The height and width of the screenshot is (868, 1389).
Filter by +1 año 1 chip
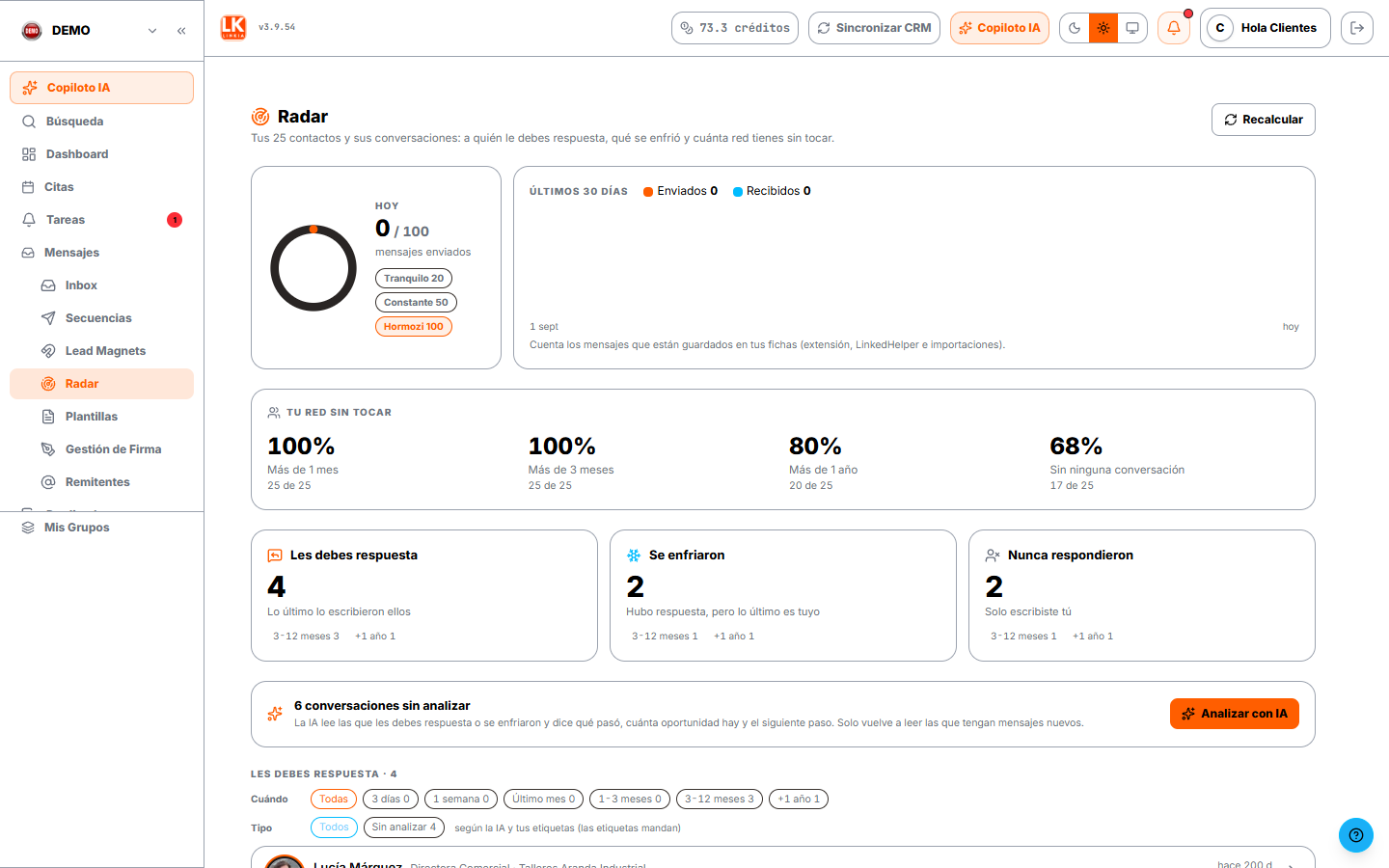[x=799, y=800]
